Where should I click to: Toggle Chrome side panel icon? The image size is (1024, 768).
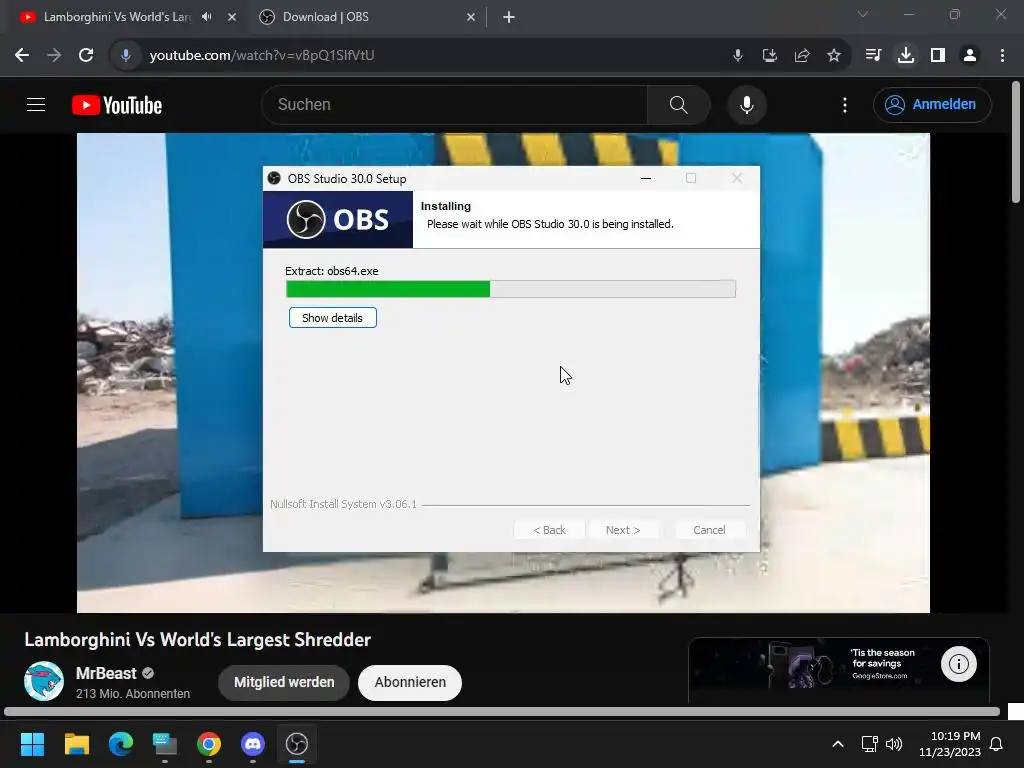[x=938, y=56]
